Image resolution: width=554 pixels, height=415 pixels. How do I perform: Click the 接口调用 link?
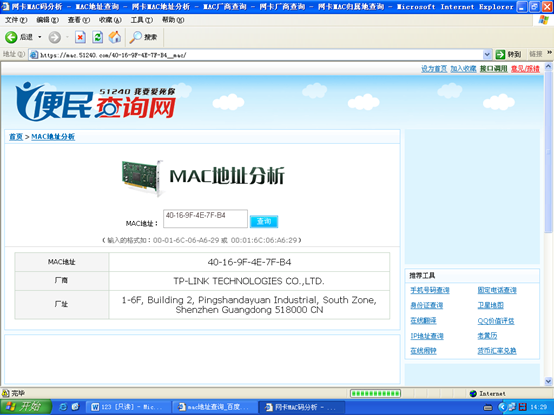494,69
